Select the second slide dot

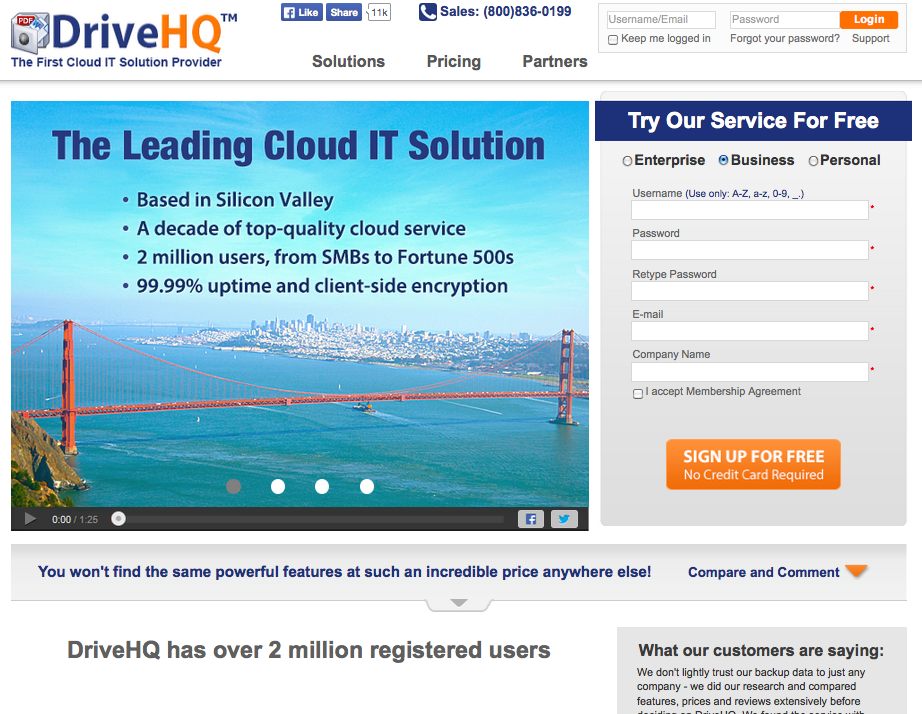click(x=278, y=486)
